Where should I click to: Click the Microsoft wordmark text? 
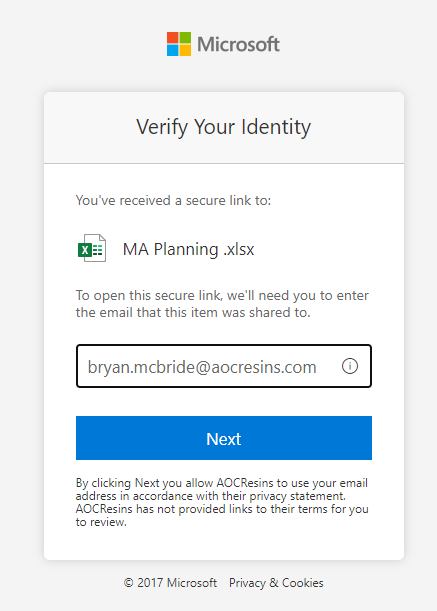coord(238,44)
